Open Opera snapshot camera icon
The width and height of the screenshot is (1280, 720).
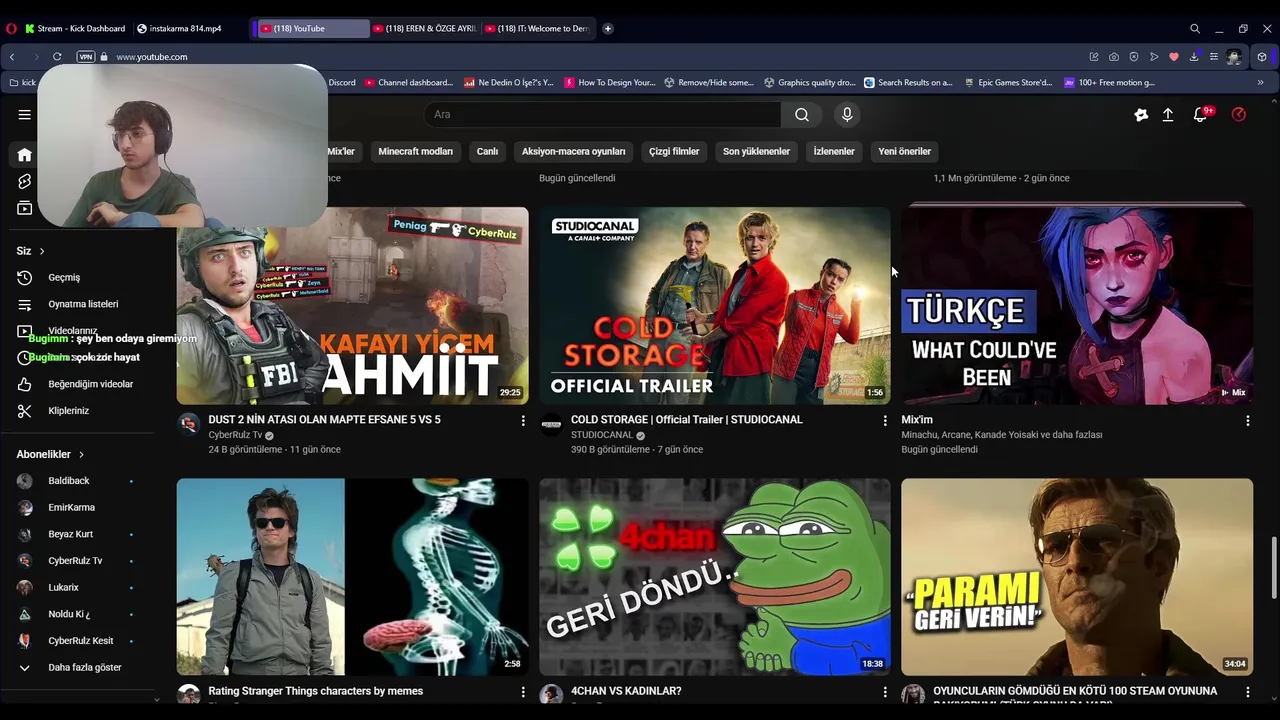tap(1114, 57)
